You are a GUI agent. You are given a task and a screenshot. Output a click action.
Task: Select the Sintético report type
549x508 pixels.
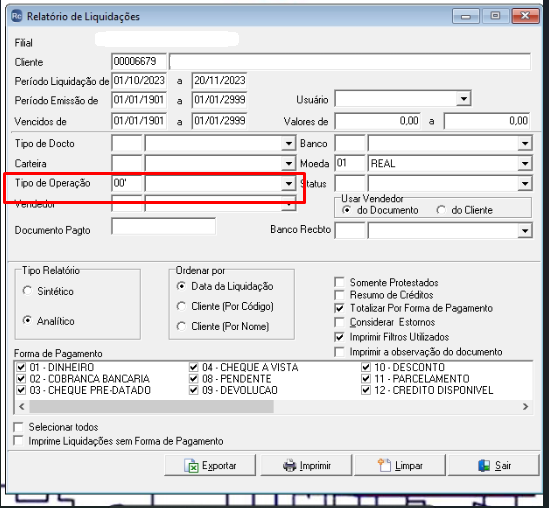[x=27, y=291]
